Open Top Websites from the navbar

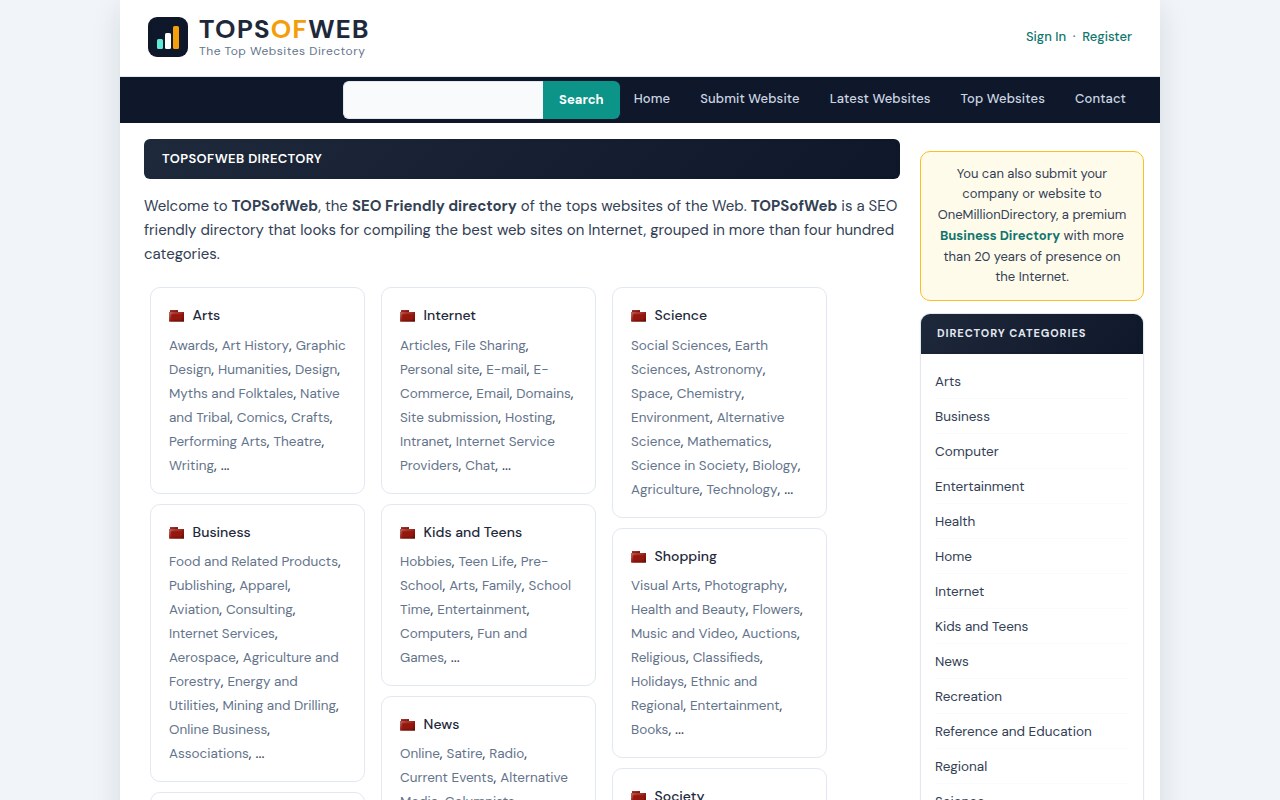point(1003,99)
